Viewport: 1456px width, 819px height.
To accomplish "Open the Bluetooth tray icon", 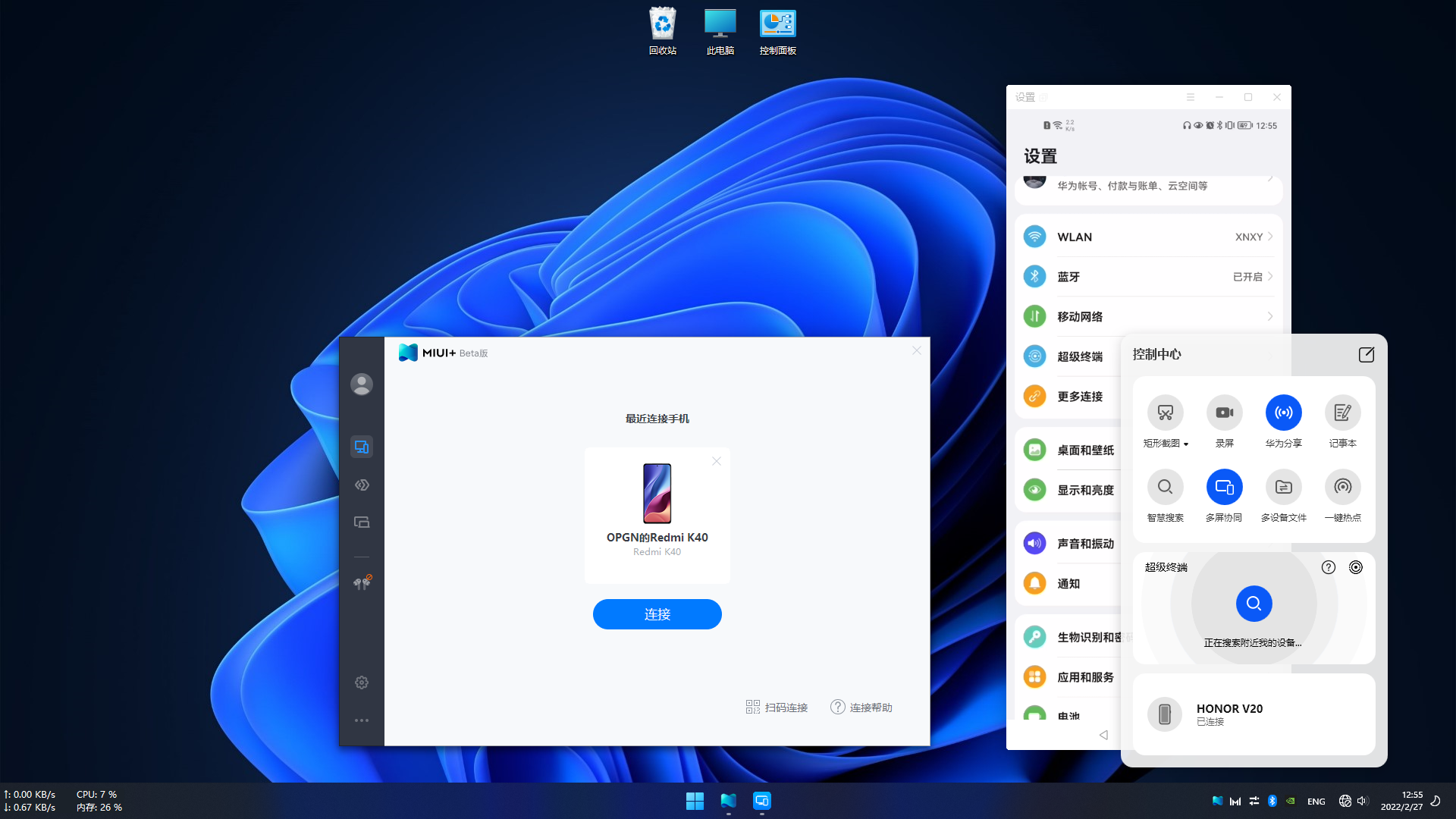I will [x=1272, y=801].
